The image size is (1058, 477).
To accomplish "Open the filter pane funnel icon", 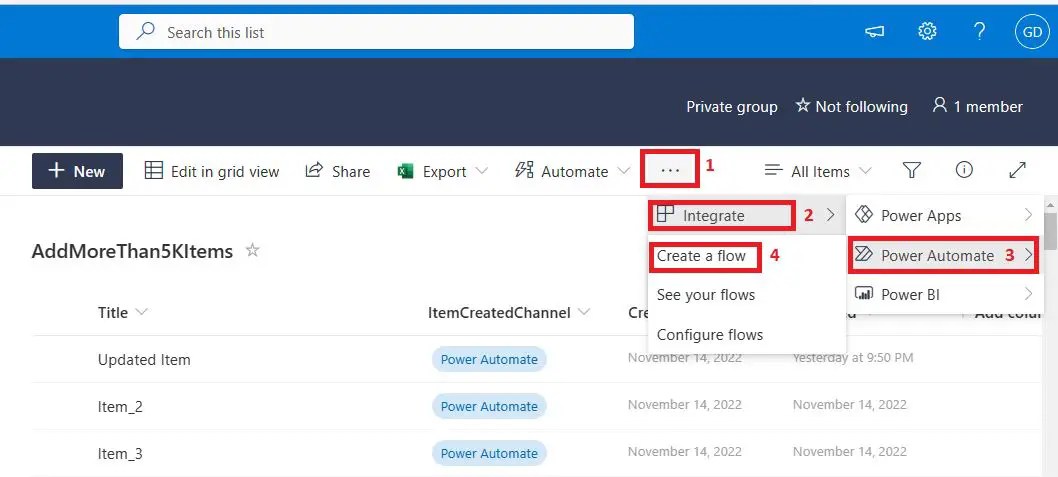I will (912, 171).
